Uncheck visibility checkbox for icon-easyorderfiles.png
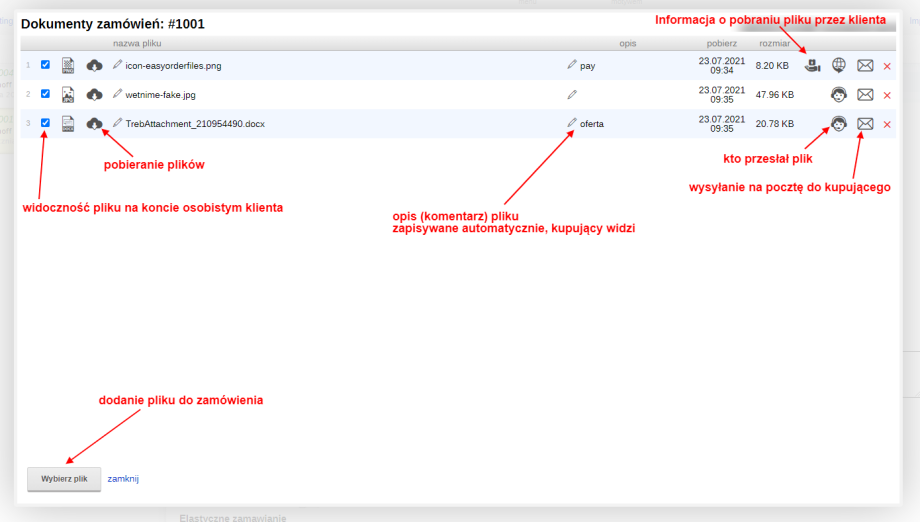Screen dimensions: 920x522 (x=45, y=65)
